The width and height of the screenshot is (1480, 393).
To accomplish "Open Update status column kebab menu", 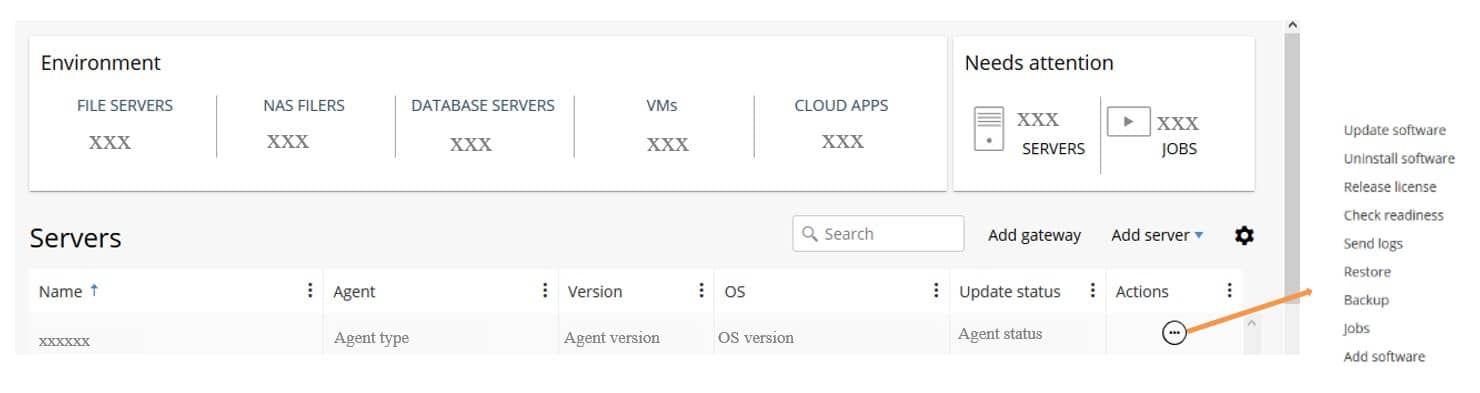I will tap(1092, 290).
